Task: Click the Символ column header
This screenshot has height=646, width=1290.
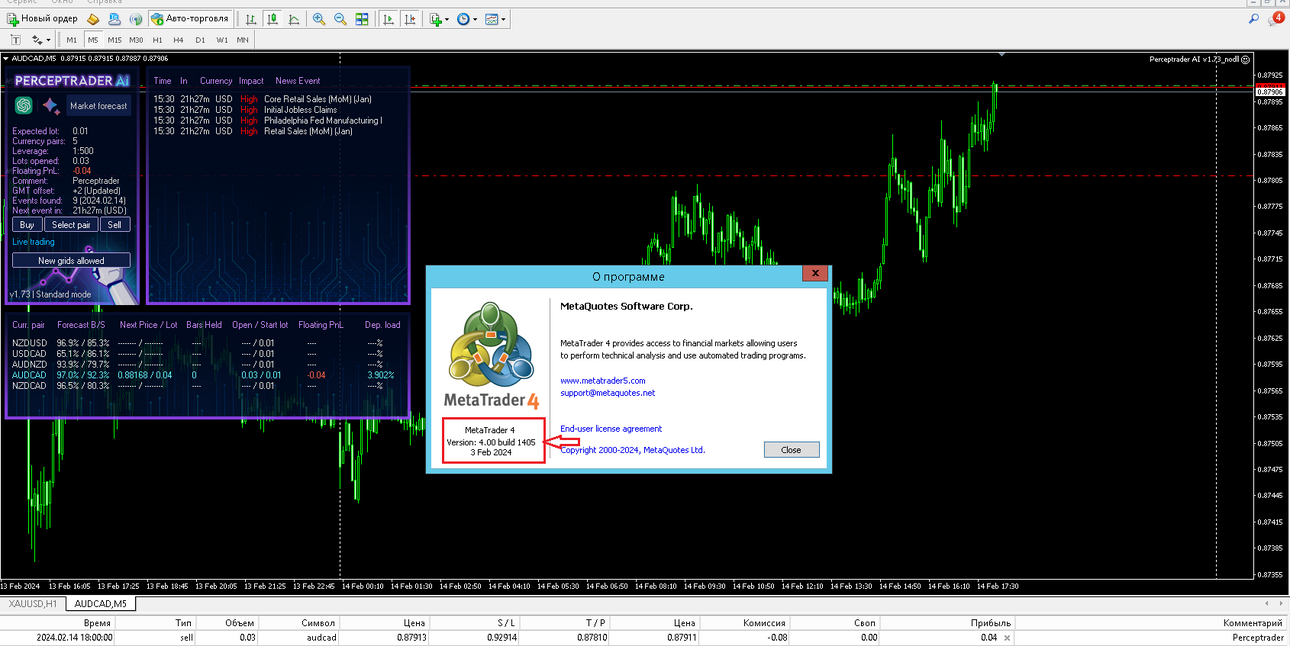Action: pos(318,622)
